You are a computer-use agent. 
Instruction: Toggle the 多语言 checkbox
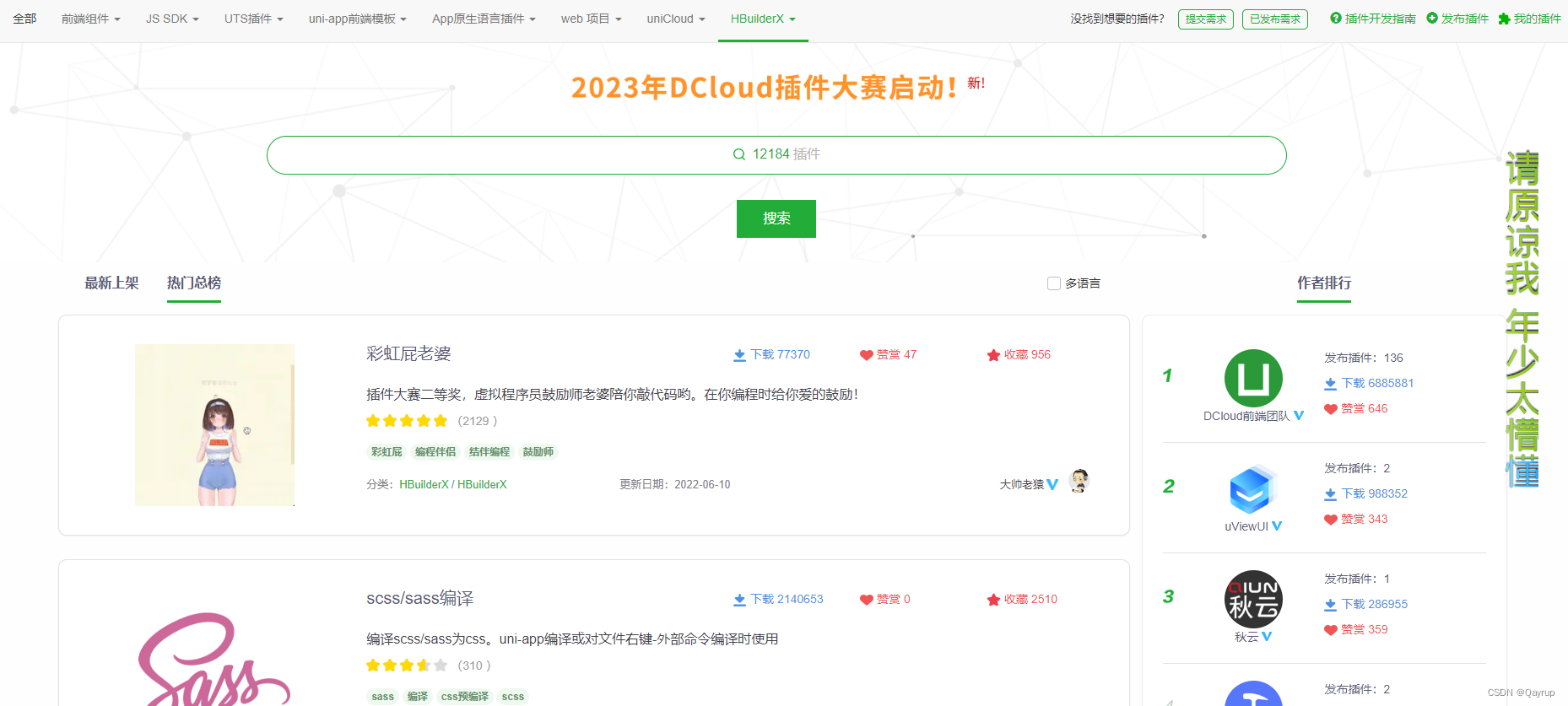[x=1054, y=283]
